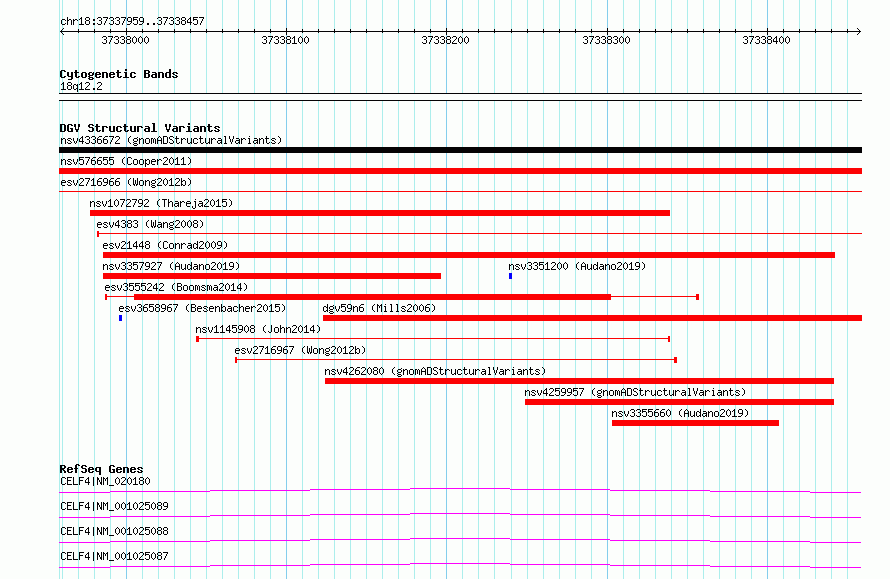Image resolution: width=890 pixels, height=579 pixels.
Task: Click the magenta intron line of NM_001025087
Action: tap(460, 564)
